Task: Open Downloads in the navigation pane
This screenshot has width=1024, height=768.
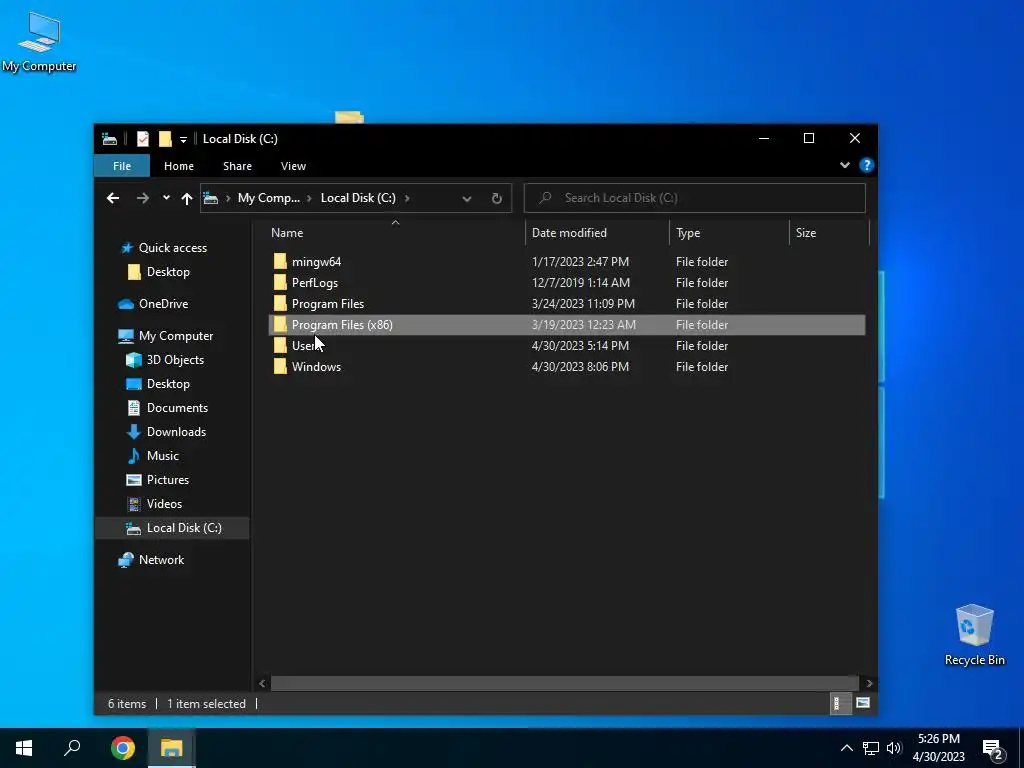Action: (176, 432)
